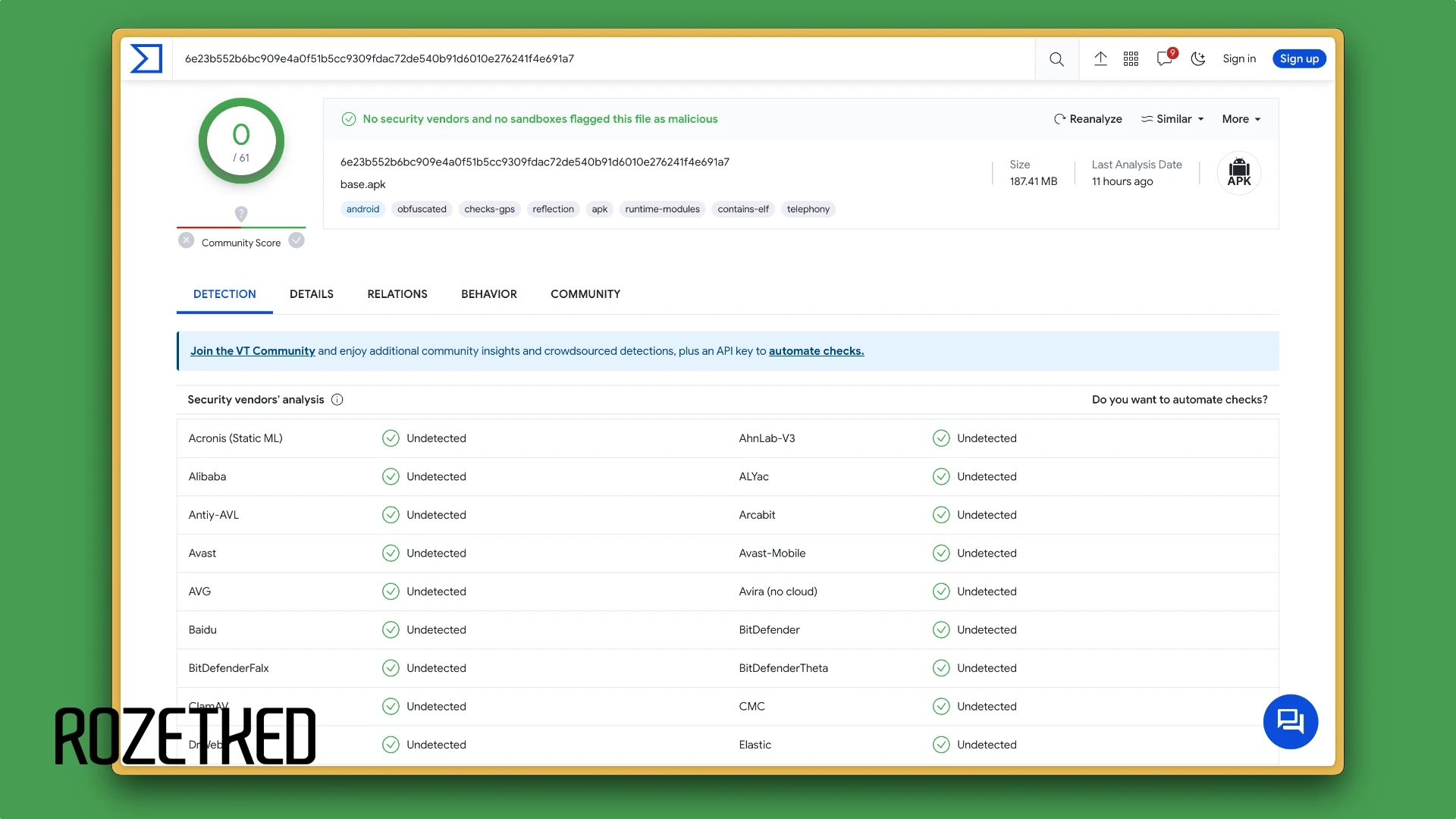This screenshot has width=1456, height=819.
Task: Expand the More dropdown
Action: 1241,119
